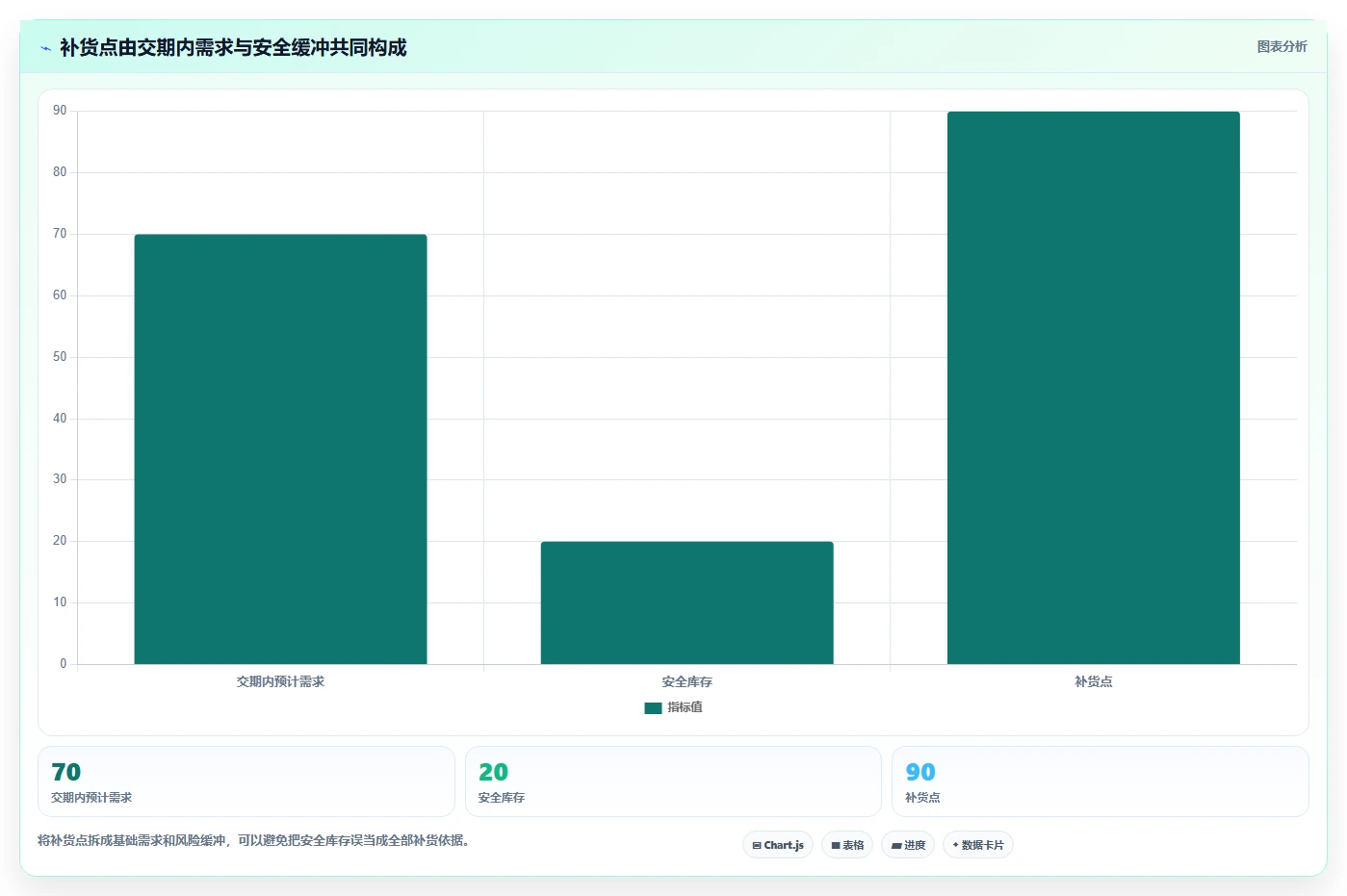The height and width of the screenshot is (896, 1347).
Task: Open the 70 交期内预计需求 data card
Action: pyautogui.click(x=246, y=781)
